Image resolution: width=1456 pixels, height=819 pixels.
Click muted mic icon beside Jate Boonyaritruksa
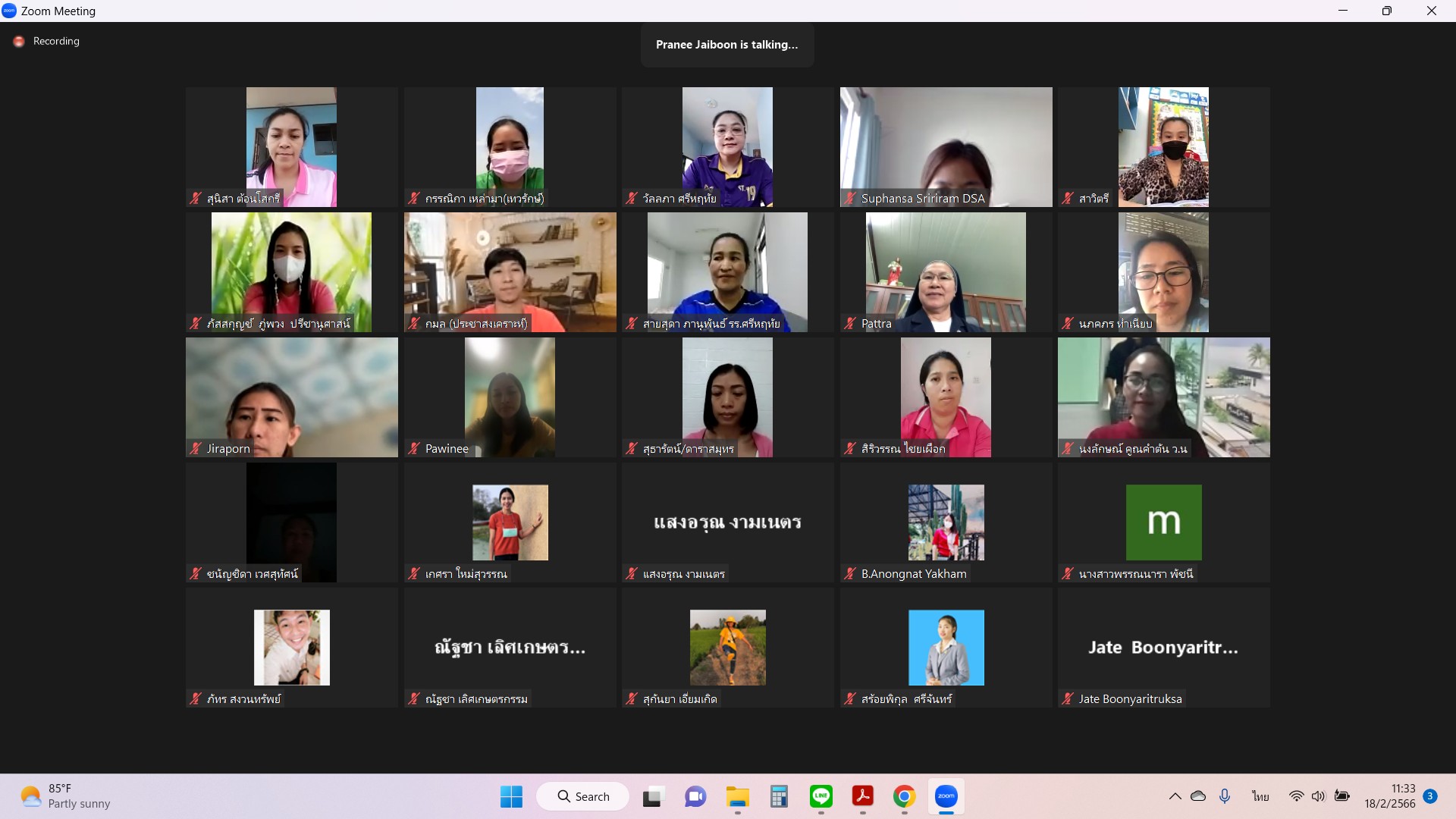tap(1068, 699)
